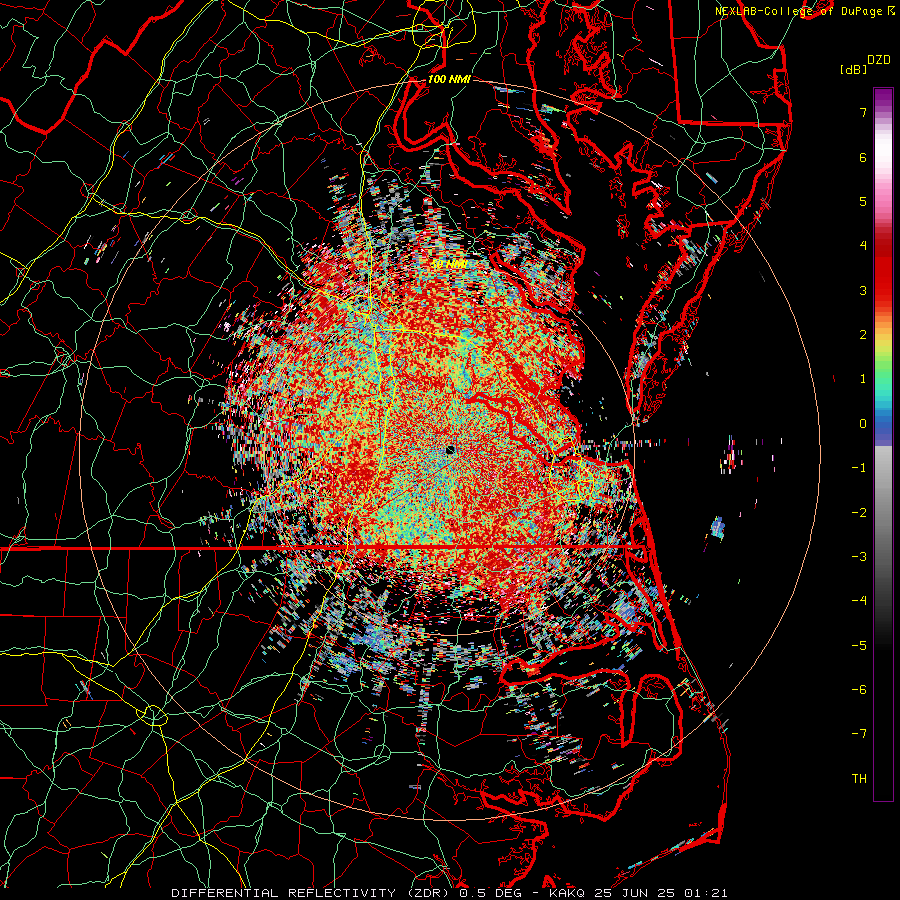Click the 6 value on the color scale

point(863,157)
